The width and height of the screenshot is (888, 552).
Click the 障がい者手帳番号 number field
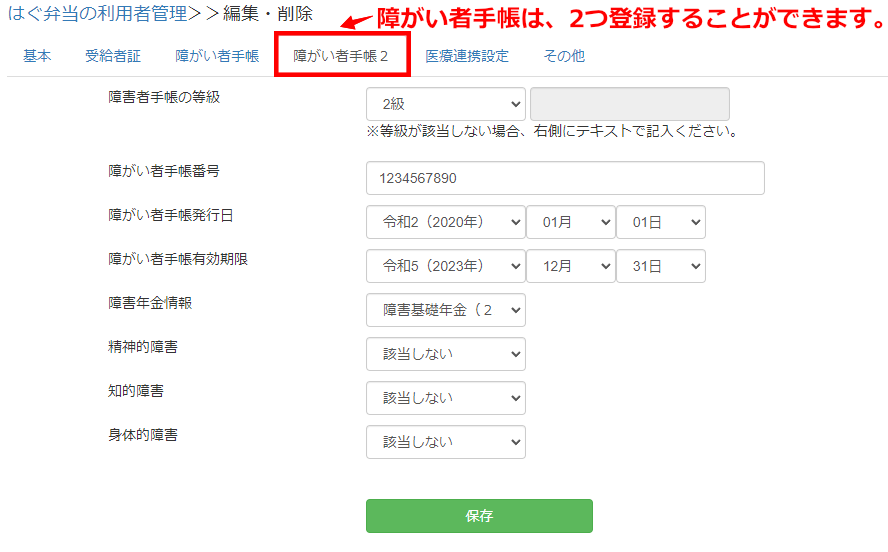tap(565, 178)
